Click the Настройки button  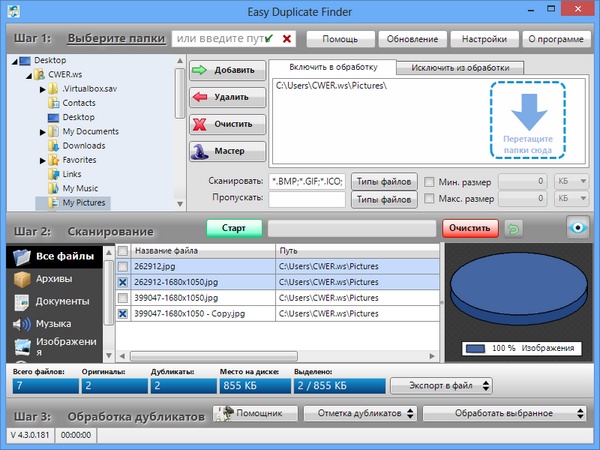[483, 39]
